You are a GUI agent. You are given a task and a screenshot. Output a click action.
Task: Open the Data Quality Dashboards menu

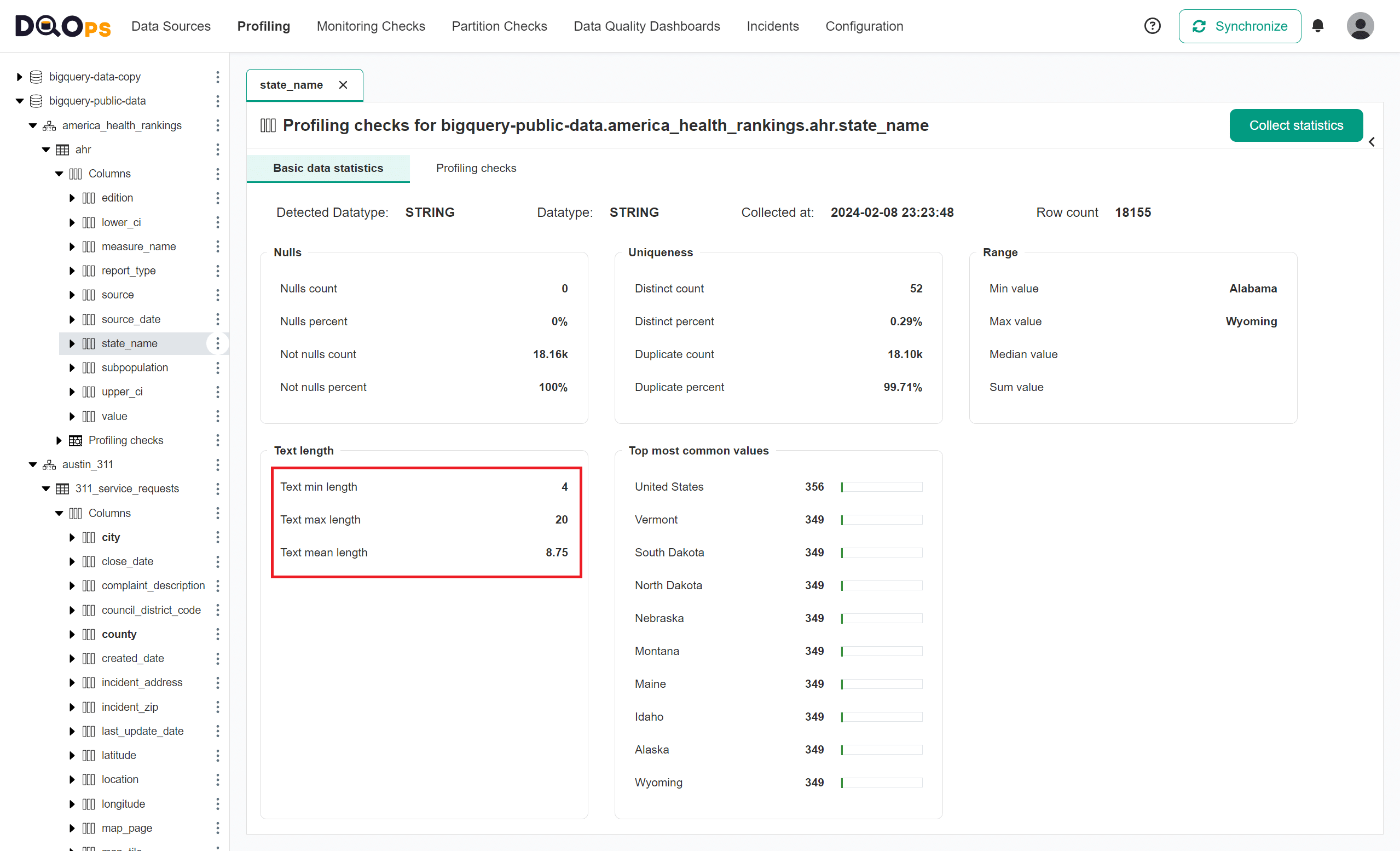(646, 26)
